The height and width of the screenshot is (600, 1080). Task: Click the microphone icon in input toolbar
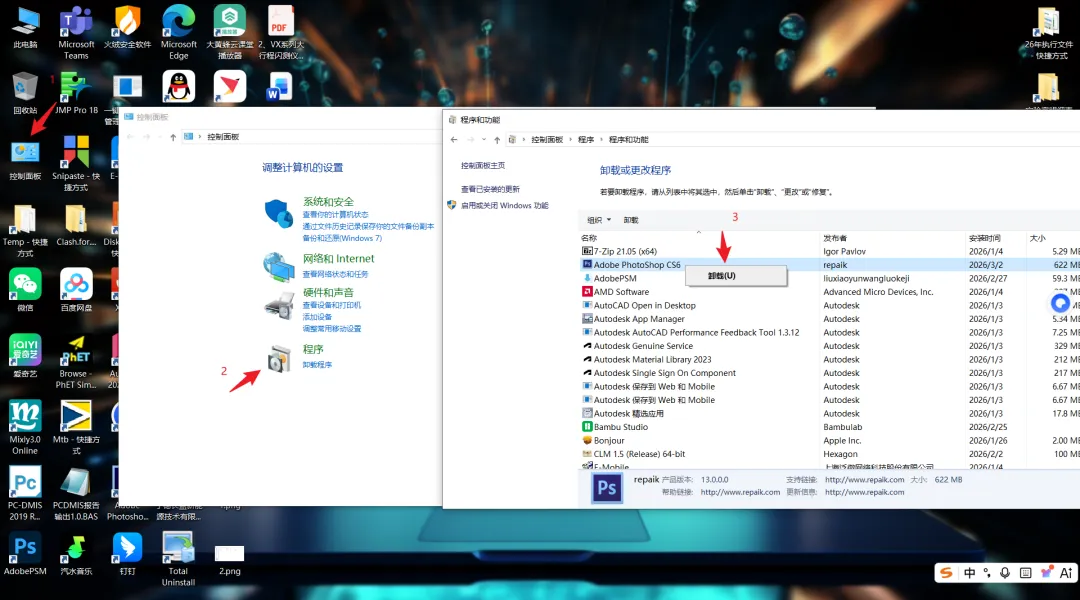tap(1005, 572)
